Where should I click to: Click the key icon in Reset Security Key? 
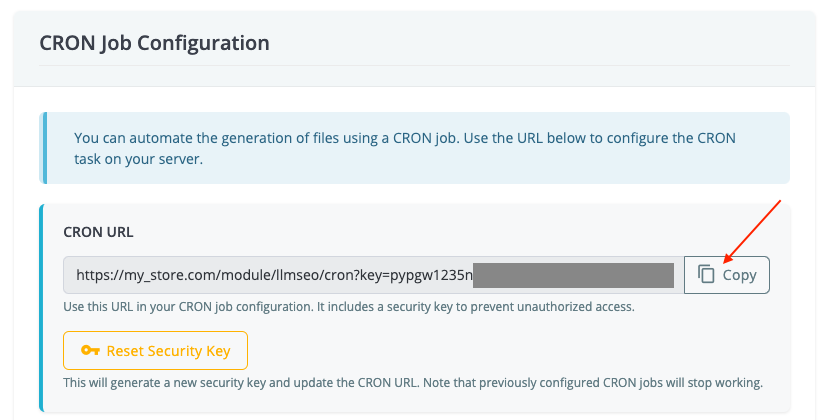[90, 350]
